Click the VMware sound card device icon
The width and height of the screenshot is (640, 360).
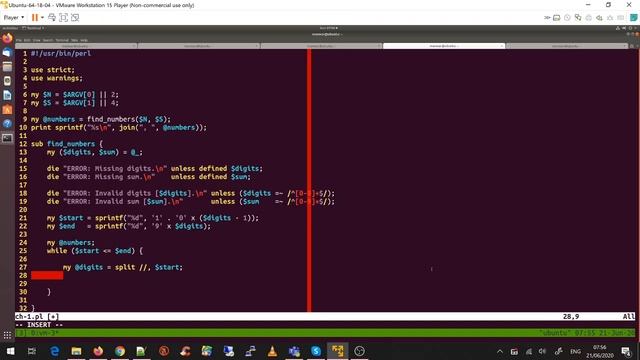point(599,18)
